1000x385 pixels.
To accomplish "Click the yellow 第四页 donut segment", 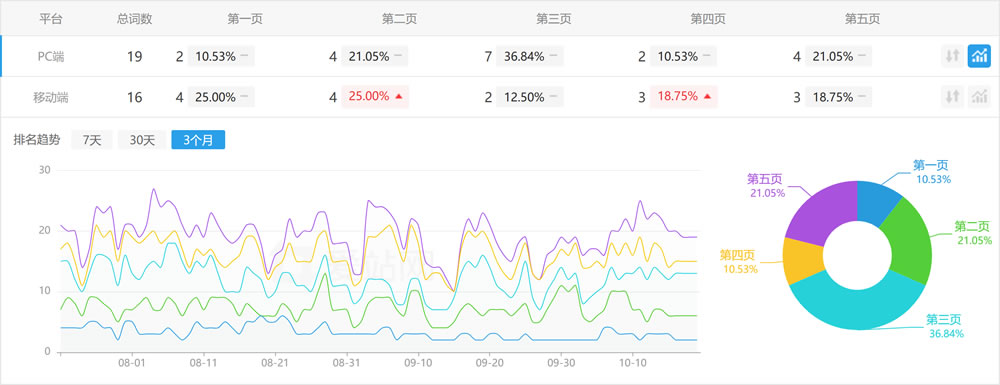I will point(803,261).
